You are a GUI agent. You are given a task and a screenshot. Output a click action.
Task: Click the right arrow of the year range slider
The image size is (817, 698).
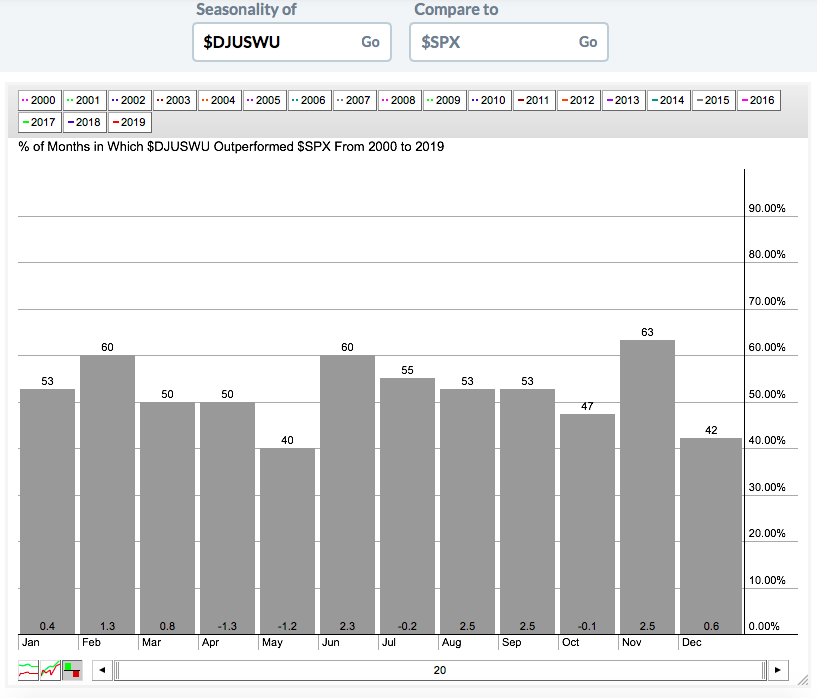pyautogui.click(x=778, y=670)
